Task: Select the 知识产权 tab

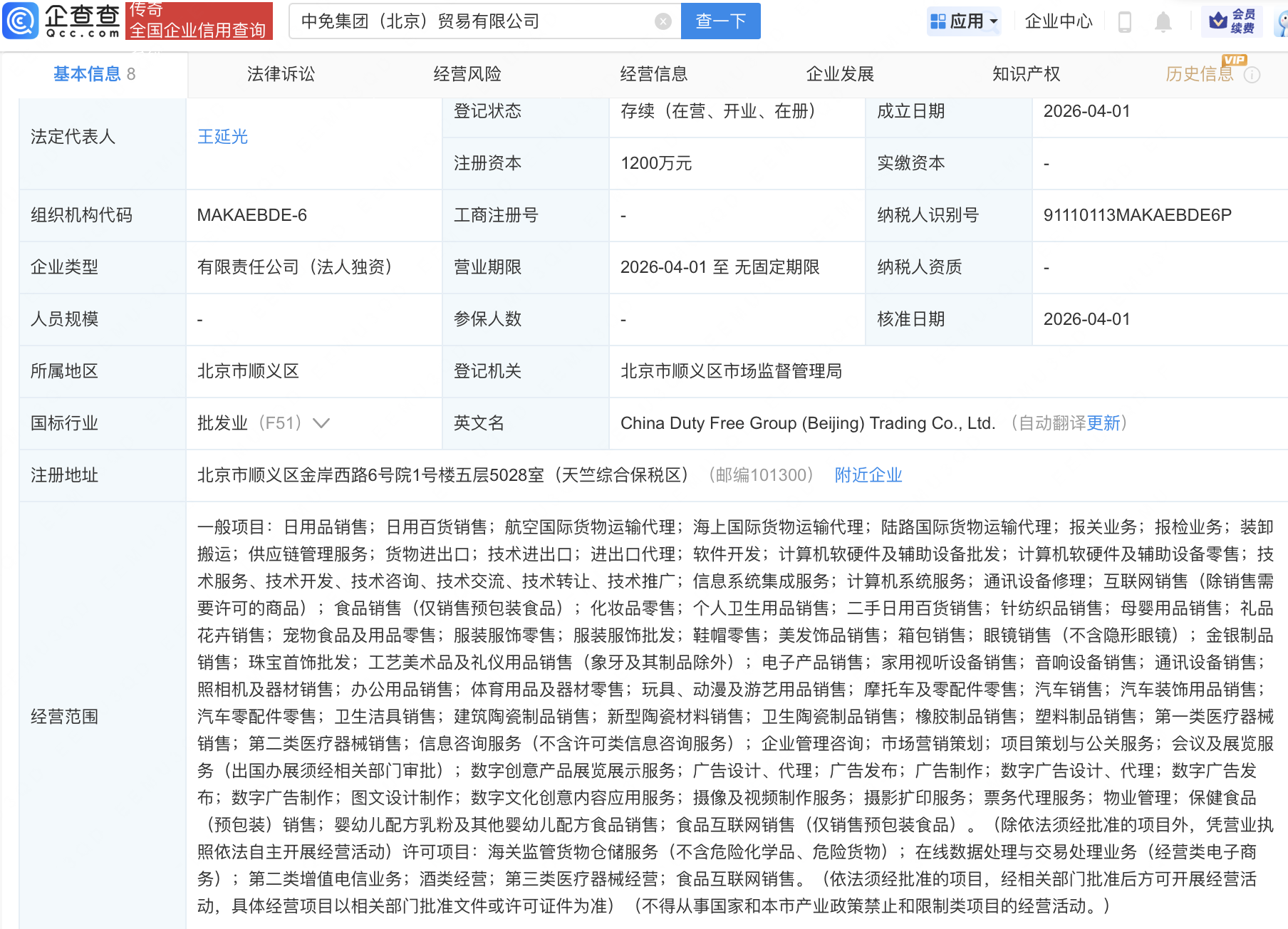Action: [x=1026, y=73]
